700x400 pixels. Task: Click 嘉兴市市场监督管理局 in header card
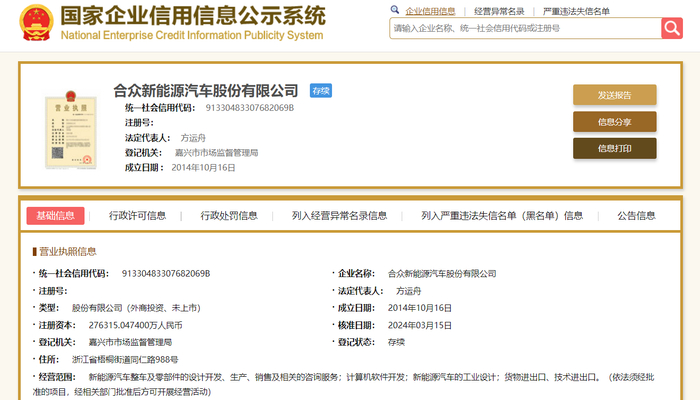click(216, 153)
